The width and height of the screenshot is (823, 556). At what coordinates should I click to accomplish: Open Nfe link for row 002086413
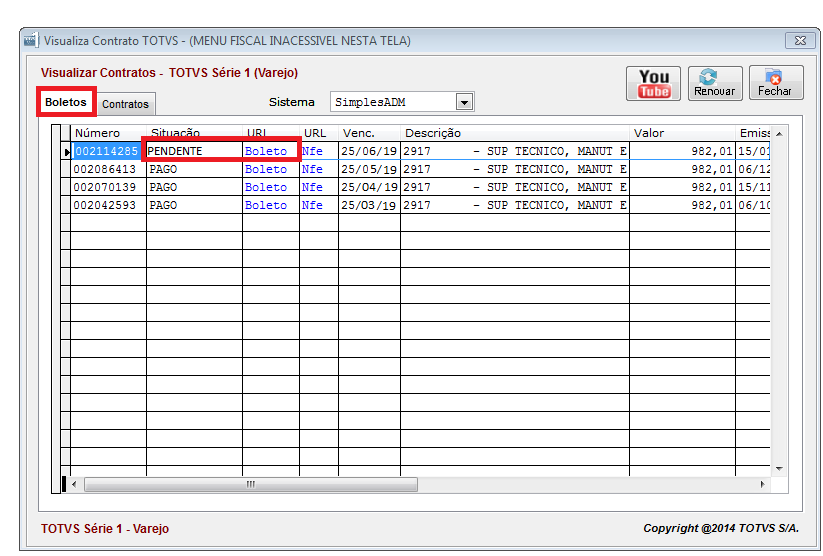click(x=312, y=169)
